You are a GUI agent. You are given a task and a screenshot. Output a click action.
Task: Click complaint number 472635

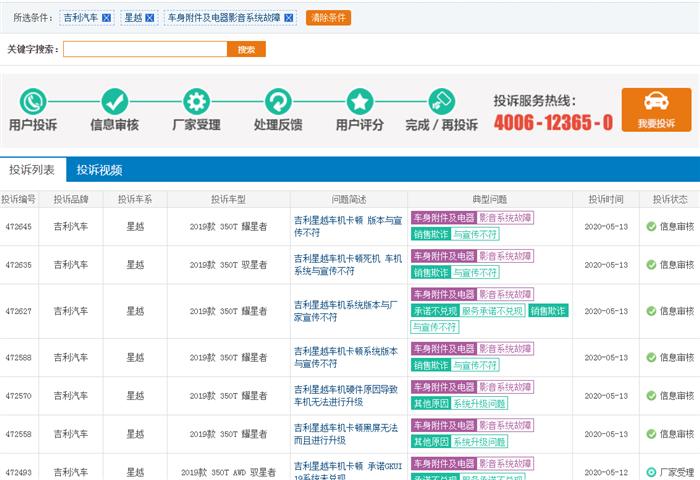(x=18, y=265)
